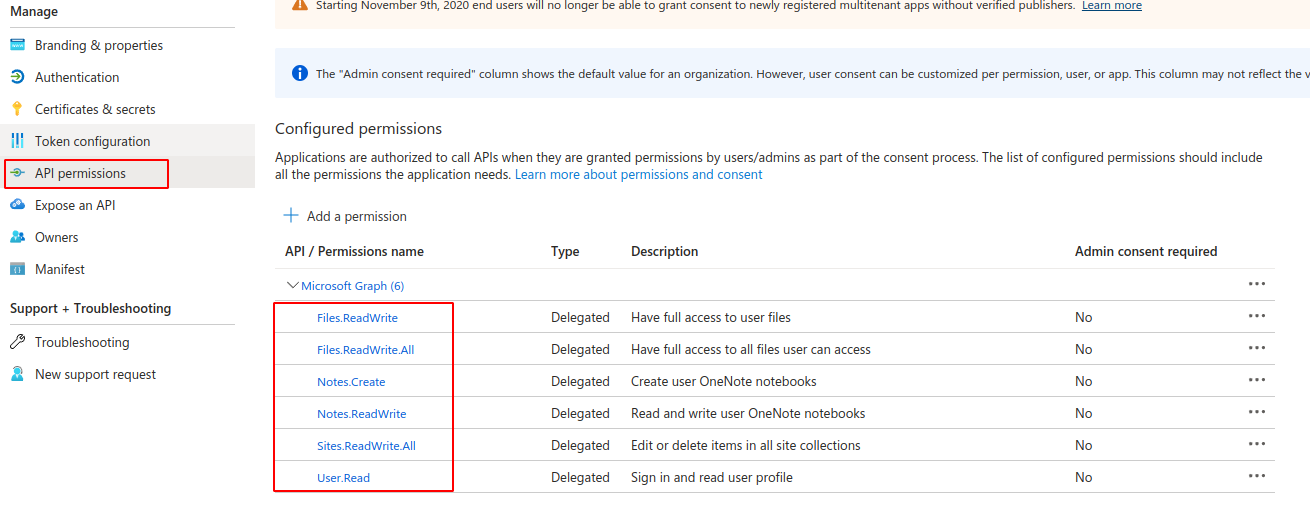Click the Certificates & secrets key icon

17,109
